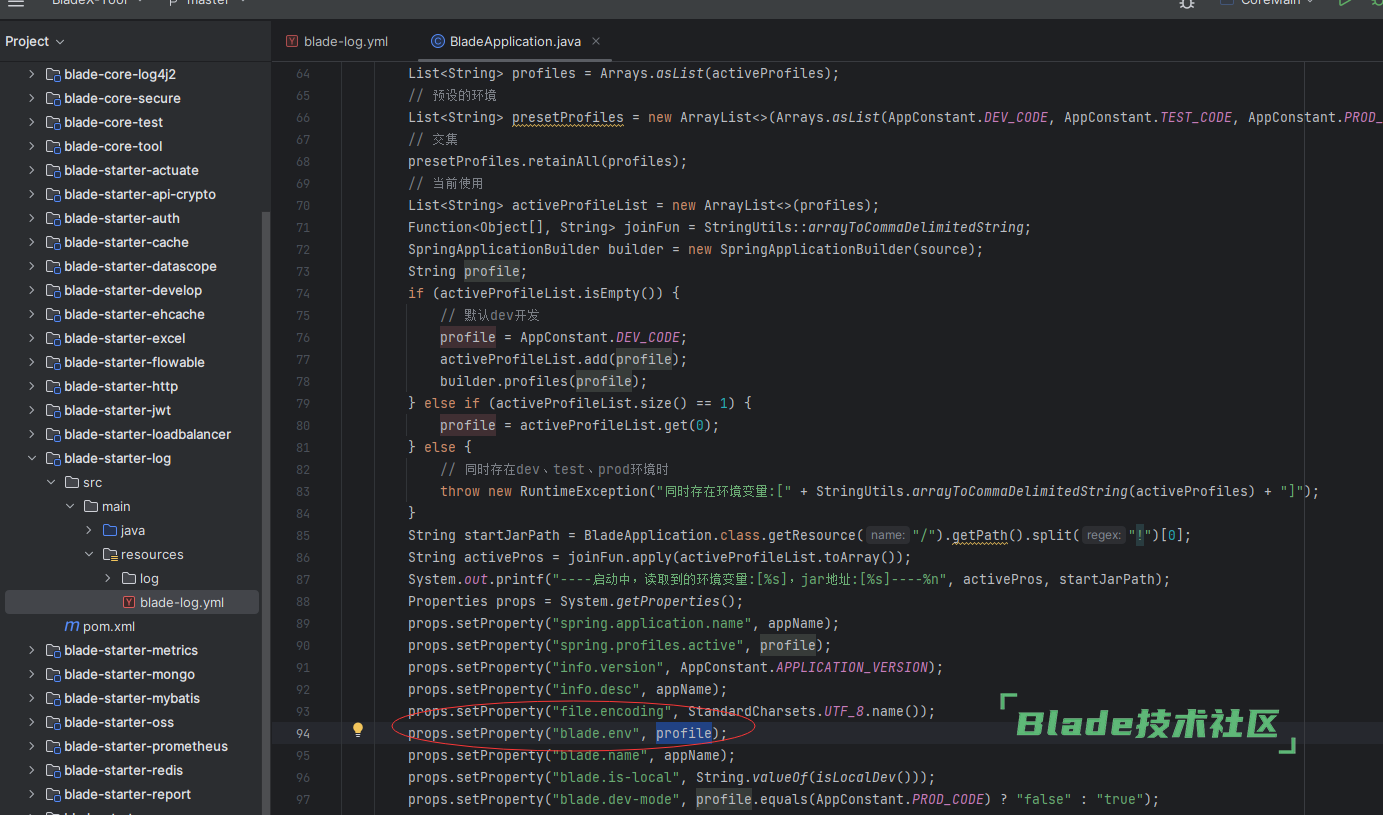Select the blade-starter-http module
This screenshot has width=1383, height=815.
point(121,386)
